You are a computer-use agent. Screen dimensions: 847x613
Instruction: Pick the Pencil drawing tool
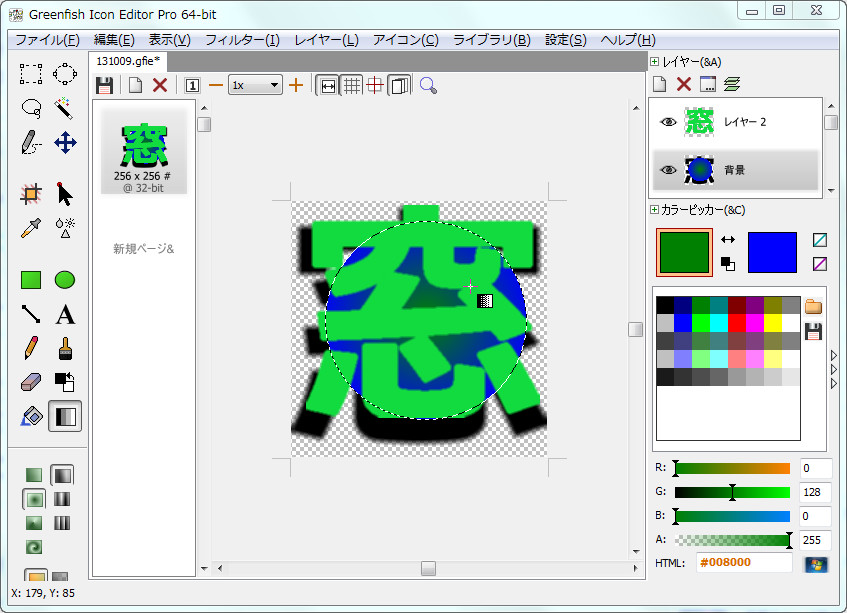[x=31, y=348]
